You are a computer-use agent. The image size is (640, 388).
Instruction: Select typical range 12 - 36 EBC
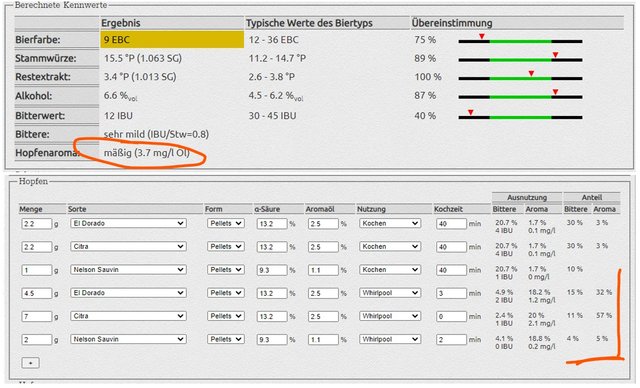coord(273,40)
